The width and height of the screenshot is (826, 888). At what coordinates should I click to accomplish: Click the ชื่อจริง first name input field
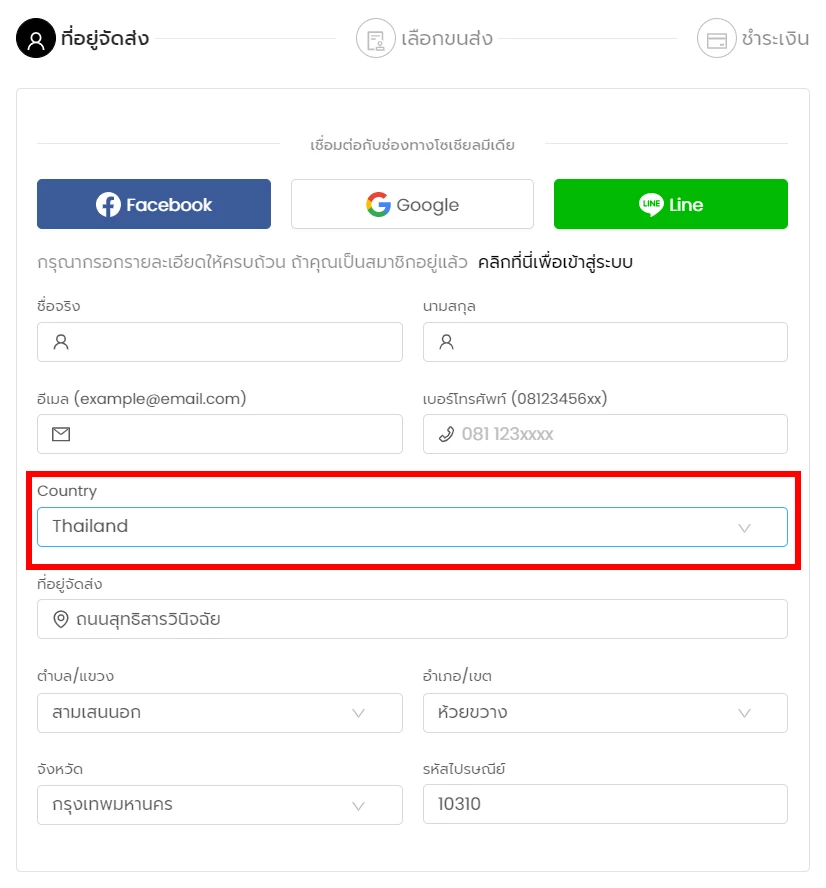click(x=220, y=342)
